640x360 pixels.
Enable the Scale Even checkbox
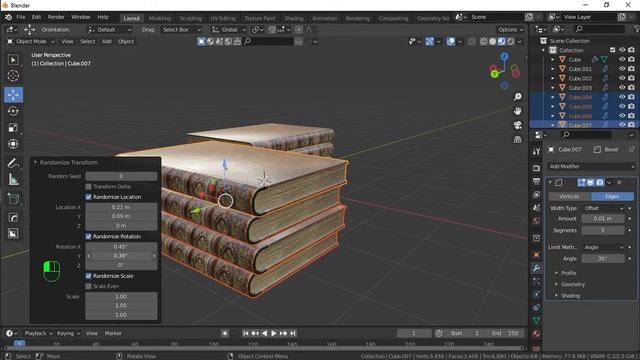(89, 286)
